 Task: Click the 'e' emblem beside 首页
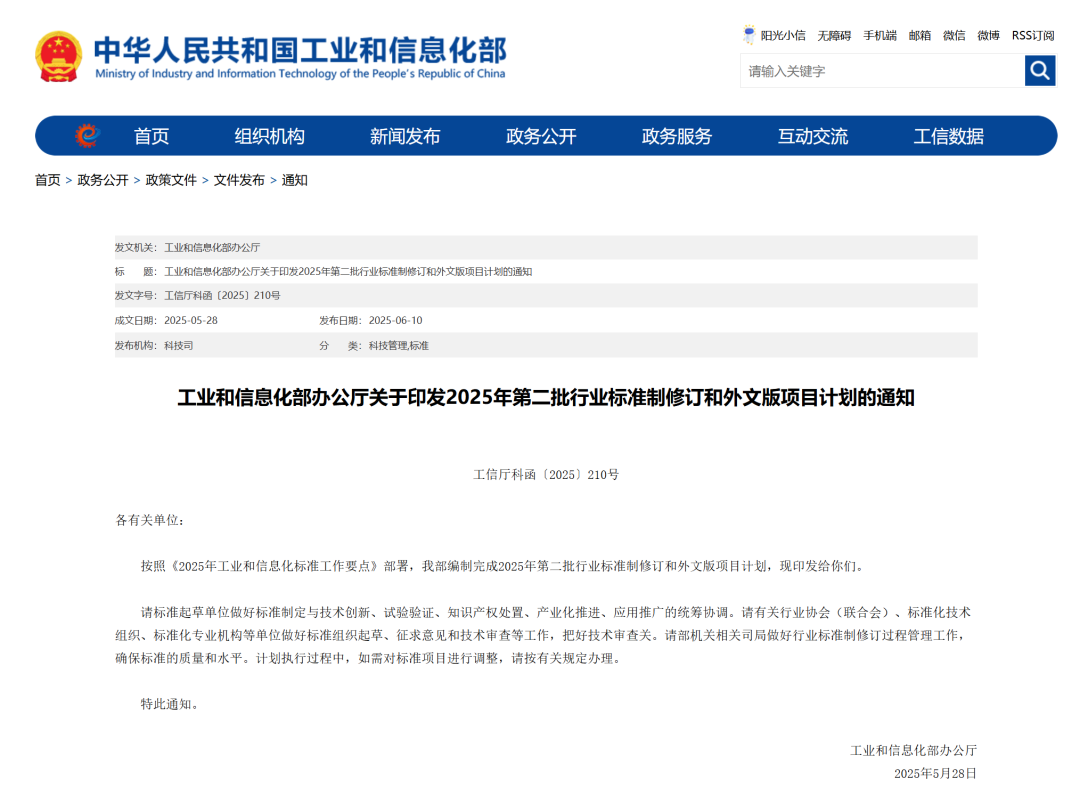pos(88,135)
